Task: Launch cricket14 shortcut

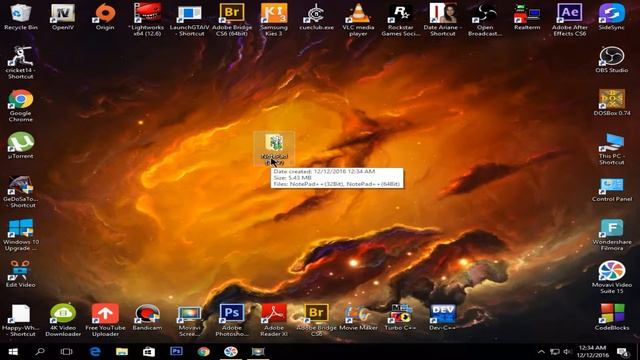Action: 20,62
